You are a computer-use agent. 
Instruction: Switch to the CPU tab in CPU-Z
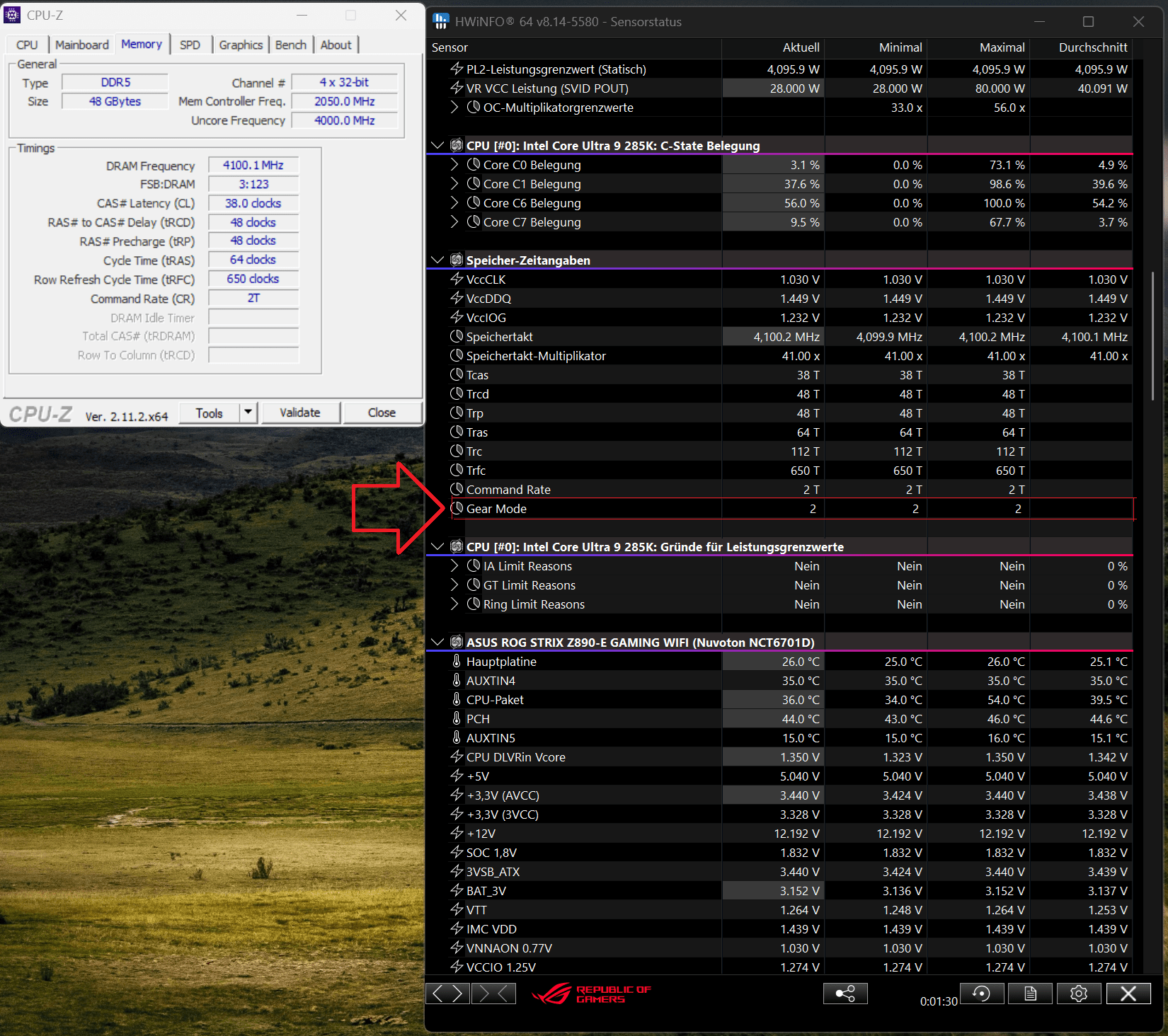click(x=27, y=45)
